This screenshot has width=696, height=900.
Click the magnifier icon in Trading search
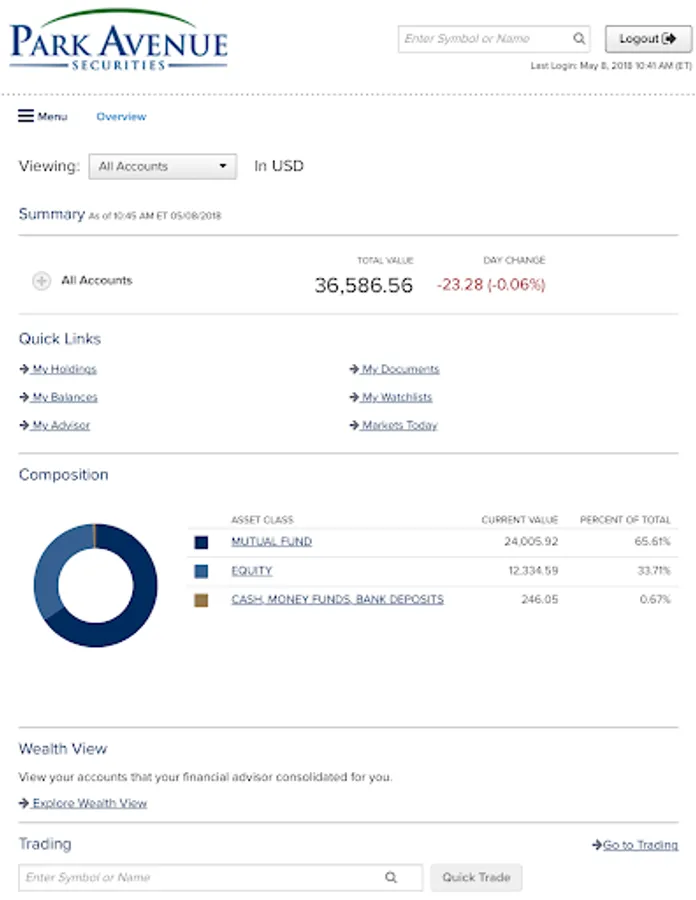(391, 878)
